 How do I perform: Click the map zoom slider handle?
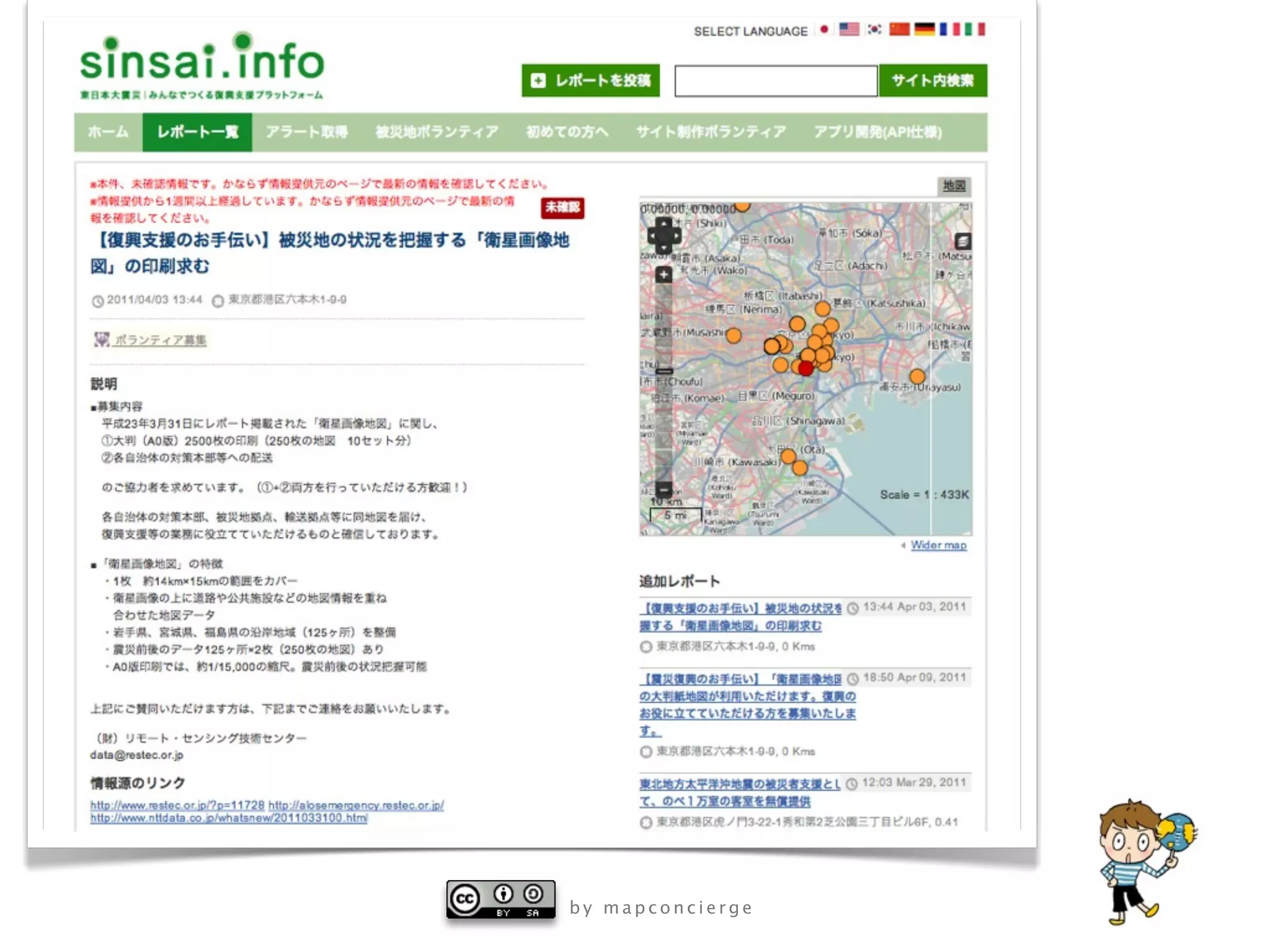pyautogui.click(x=664, y=371)
